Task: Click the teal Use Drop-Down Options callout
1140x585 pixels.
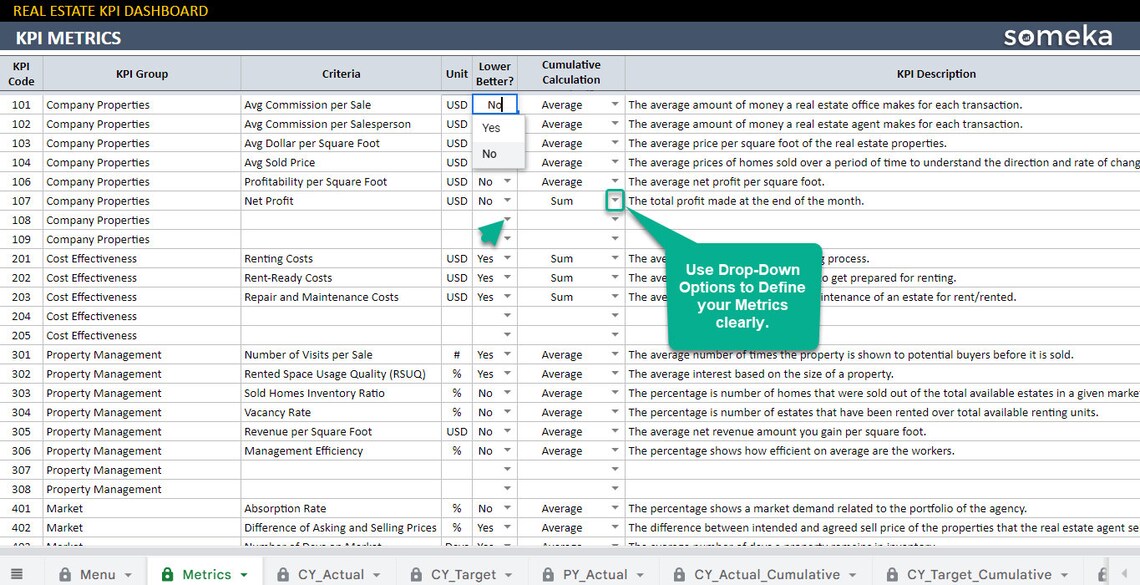Action: tap(745, 295)
